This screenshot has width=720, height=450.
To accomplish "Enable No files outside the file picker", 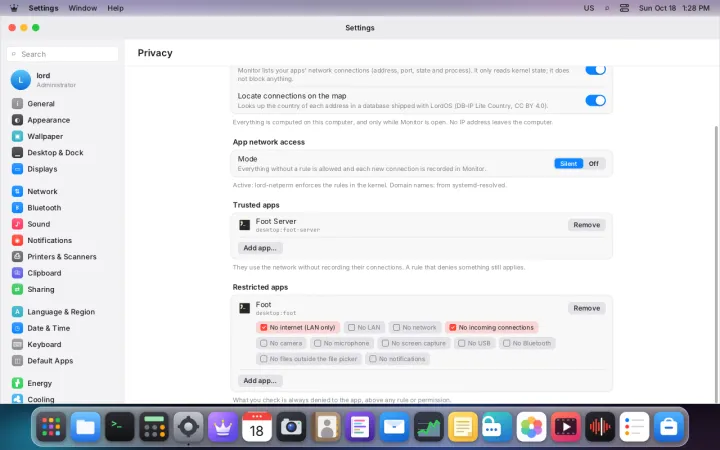I will coord(309,359).
